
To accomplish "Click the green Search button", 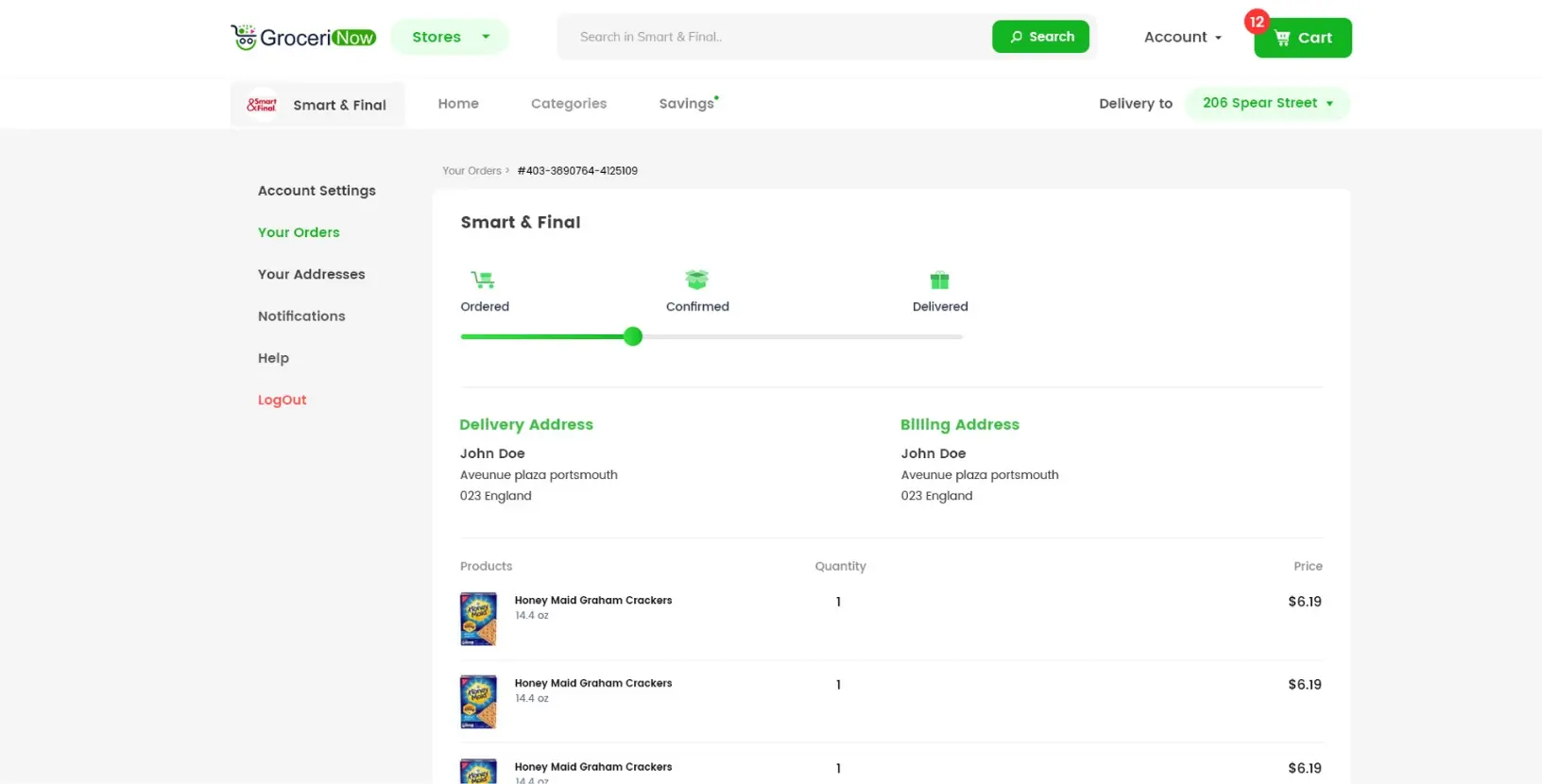I will (1040, 37).
